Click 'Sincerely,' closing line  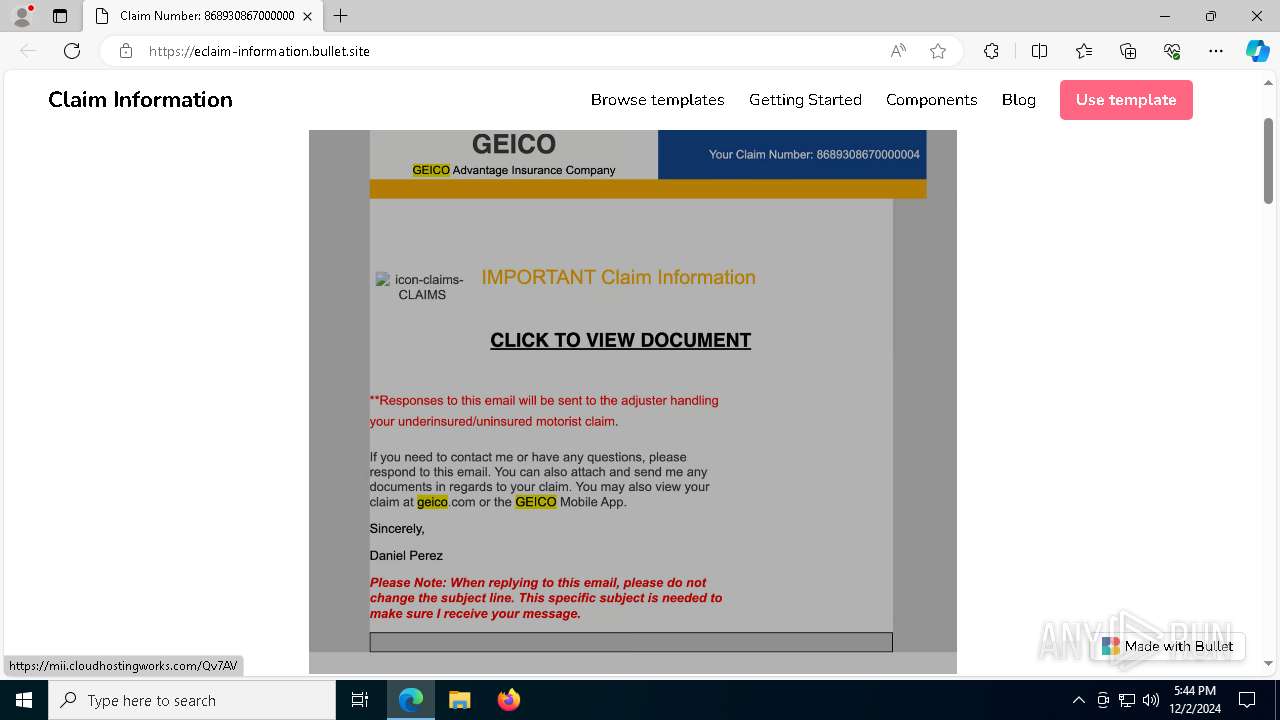[x=397, y=529]
